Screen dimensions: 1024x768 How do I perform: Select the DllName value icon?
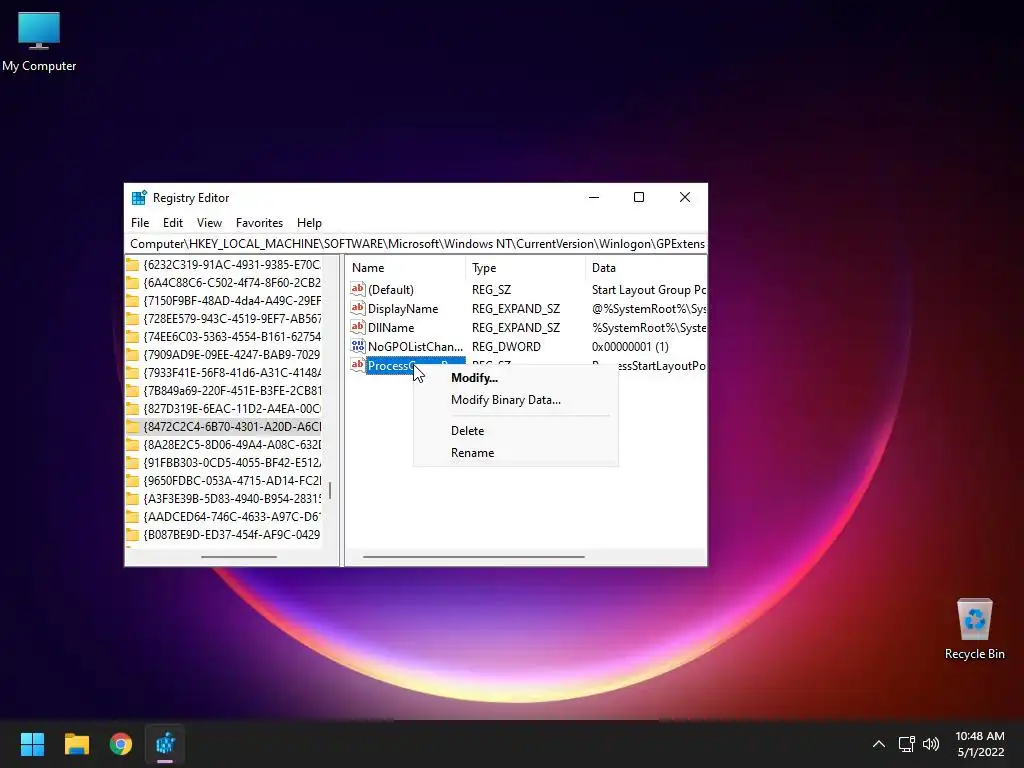(357, 327)
